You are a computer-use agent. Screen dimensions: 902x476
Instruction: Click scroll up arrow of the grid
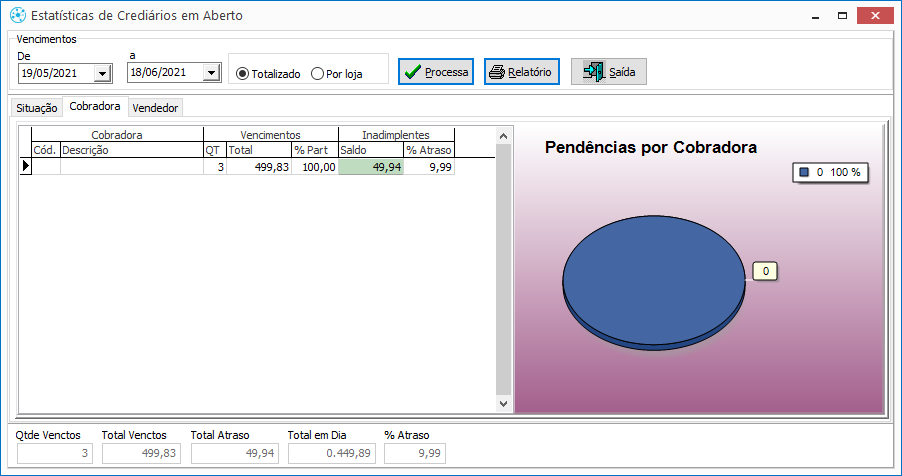pyautogui.click(x=503, y=136)
